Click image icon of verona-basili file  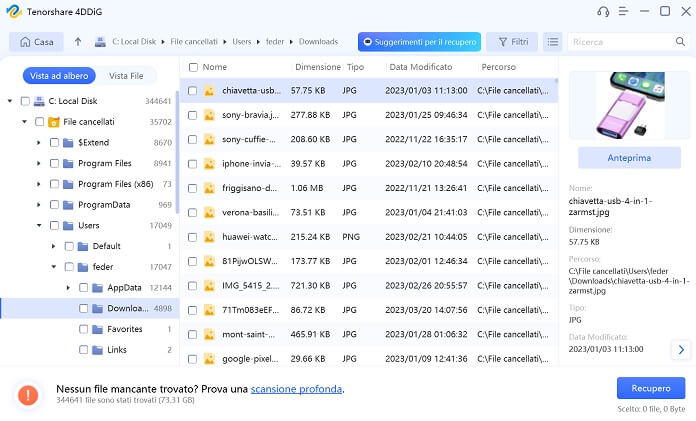point(209,213)
